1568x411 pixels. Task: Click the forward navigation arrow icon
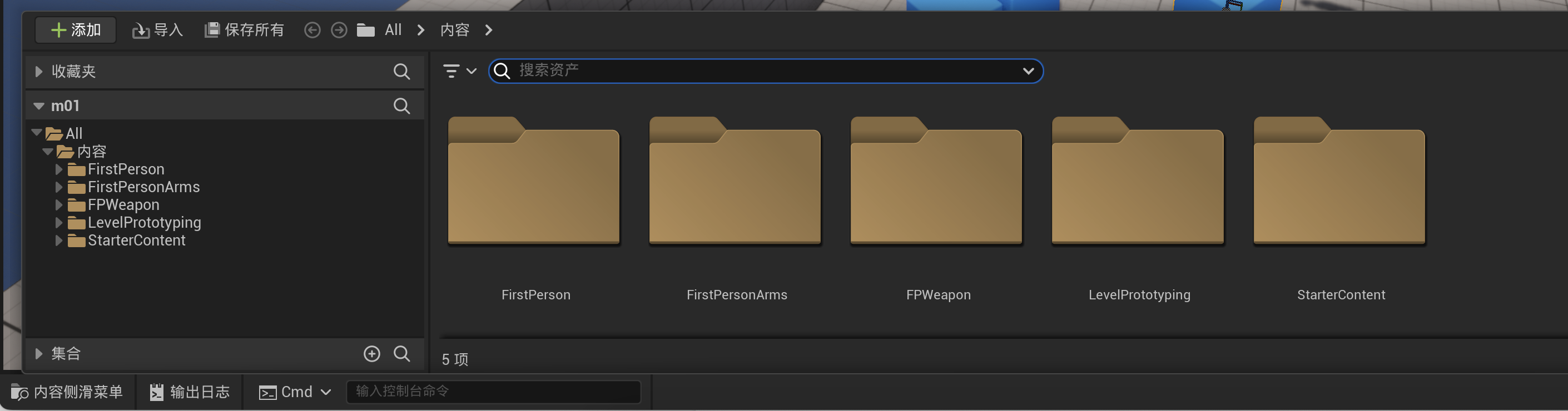[339, 30]
